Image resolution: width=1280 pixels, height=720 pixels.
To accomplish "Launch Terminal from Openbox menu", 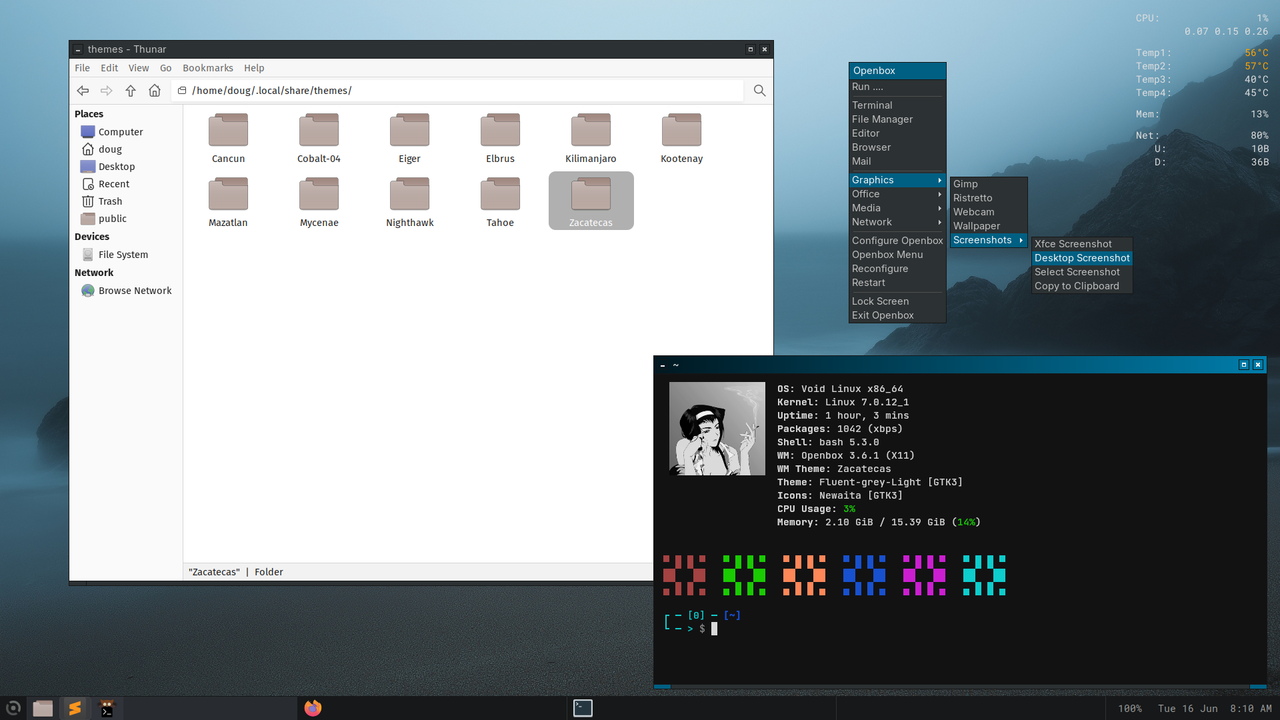I will tap(897, 105).
